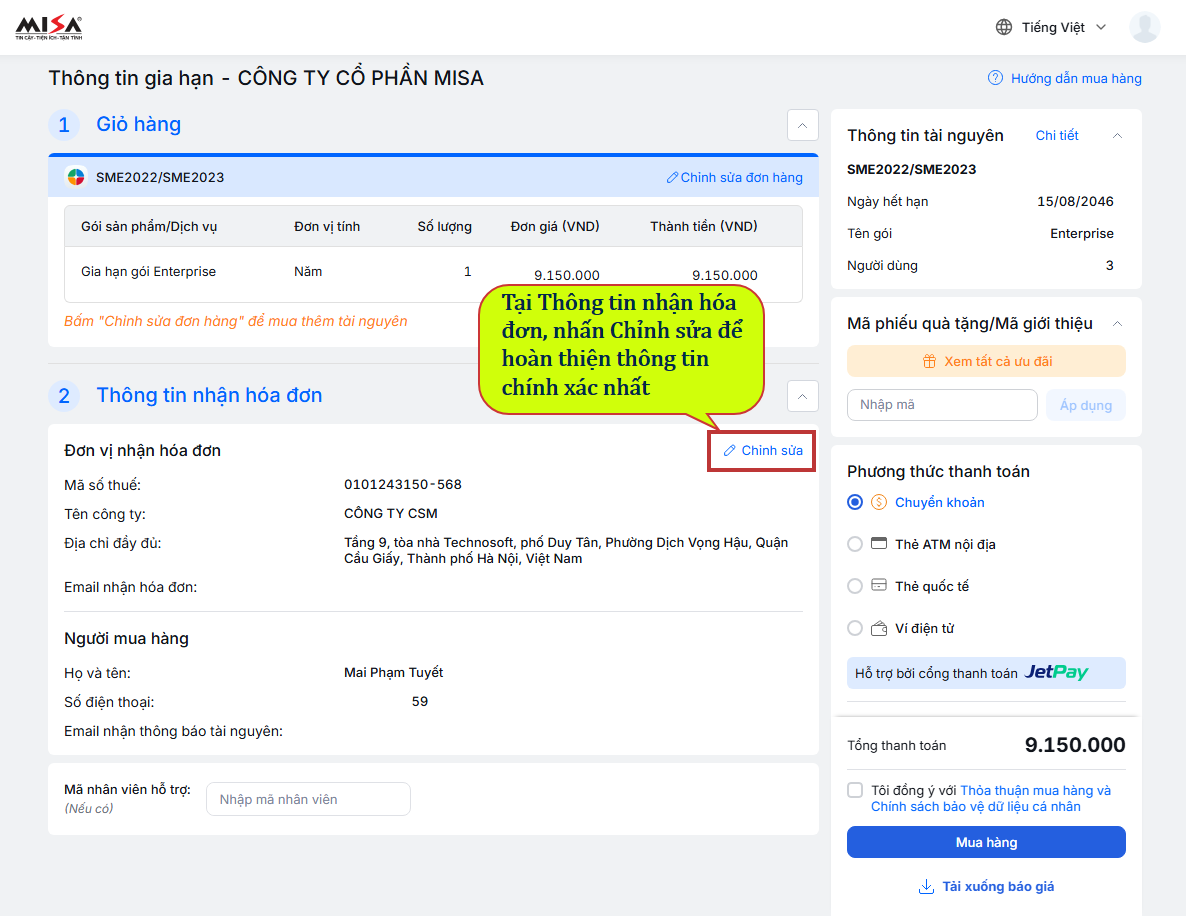Click the gift icon in ưu đãi button
This screenshot has height=916, width=1186.
coord(929,362)
